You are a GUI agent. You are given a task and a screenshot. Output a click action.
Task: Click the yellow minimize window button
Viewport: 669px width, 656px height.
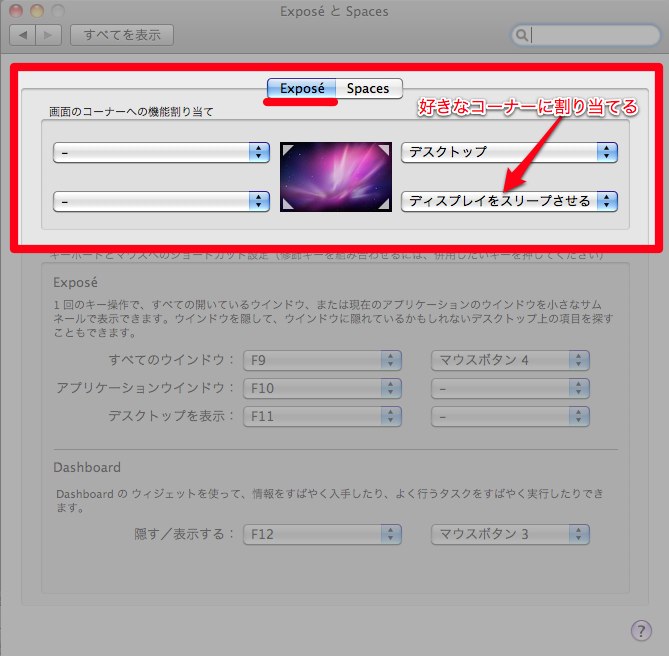click(37, 11)
